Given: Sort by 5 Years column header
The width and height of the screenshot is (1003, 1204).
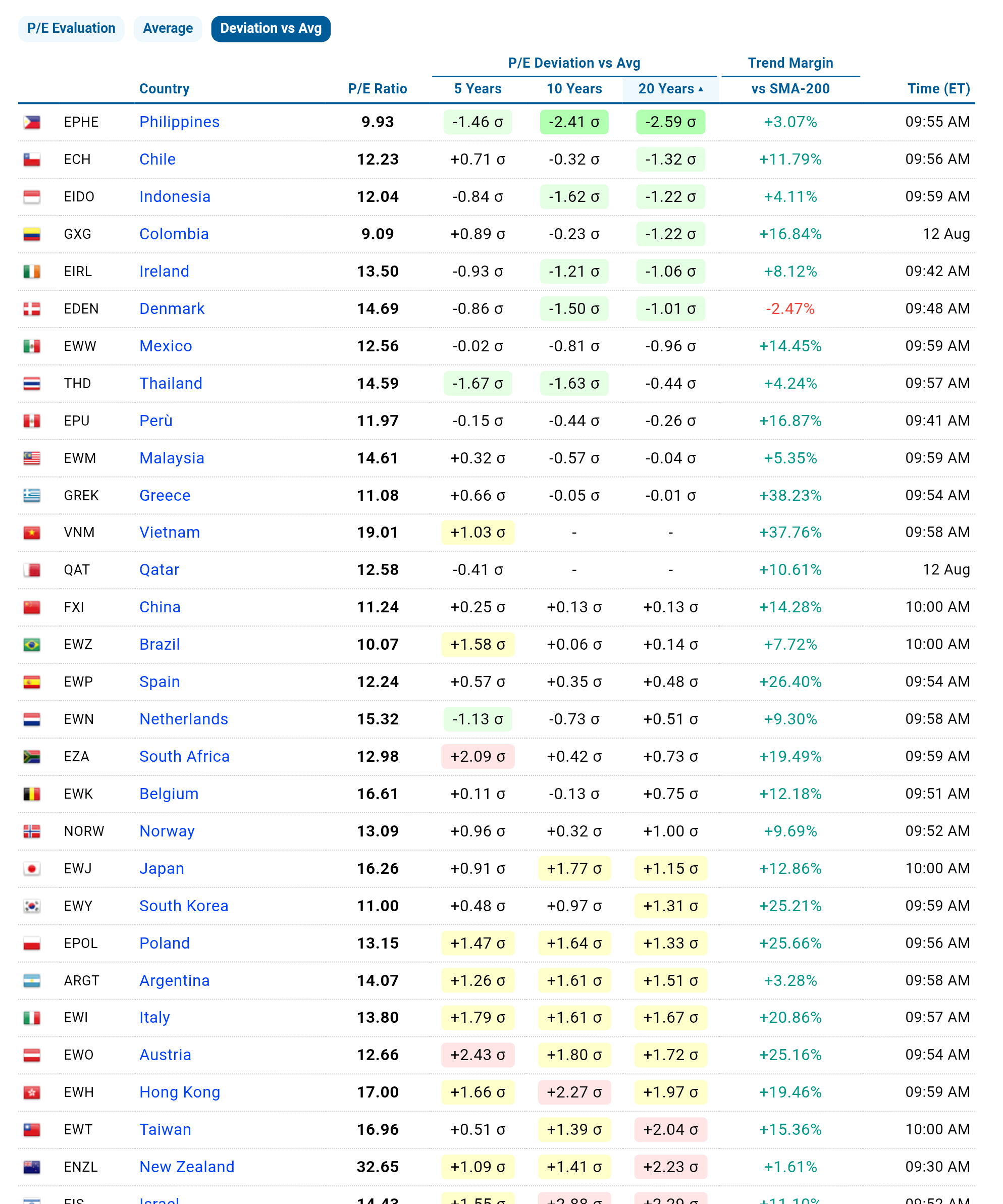Looking at the screenshot, I should (478, 89).
